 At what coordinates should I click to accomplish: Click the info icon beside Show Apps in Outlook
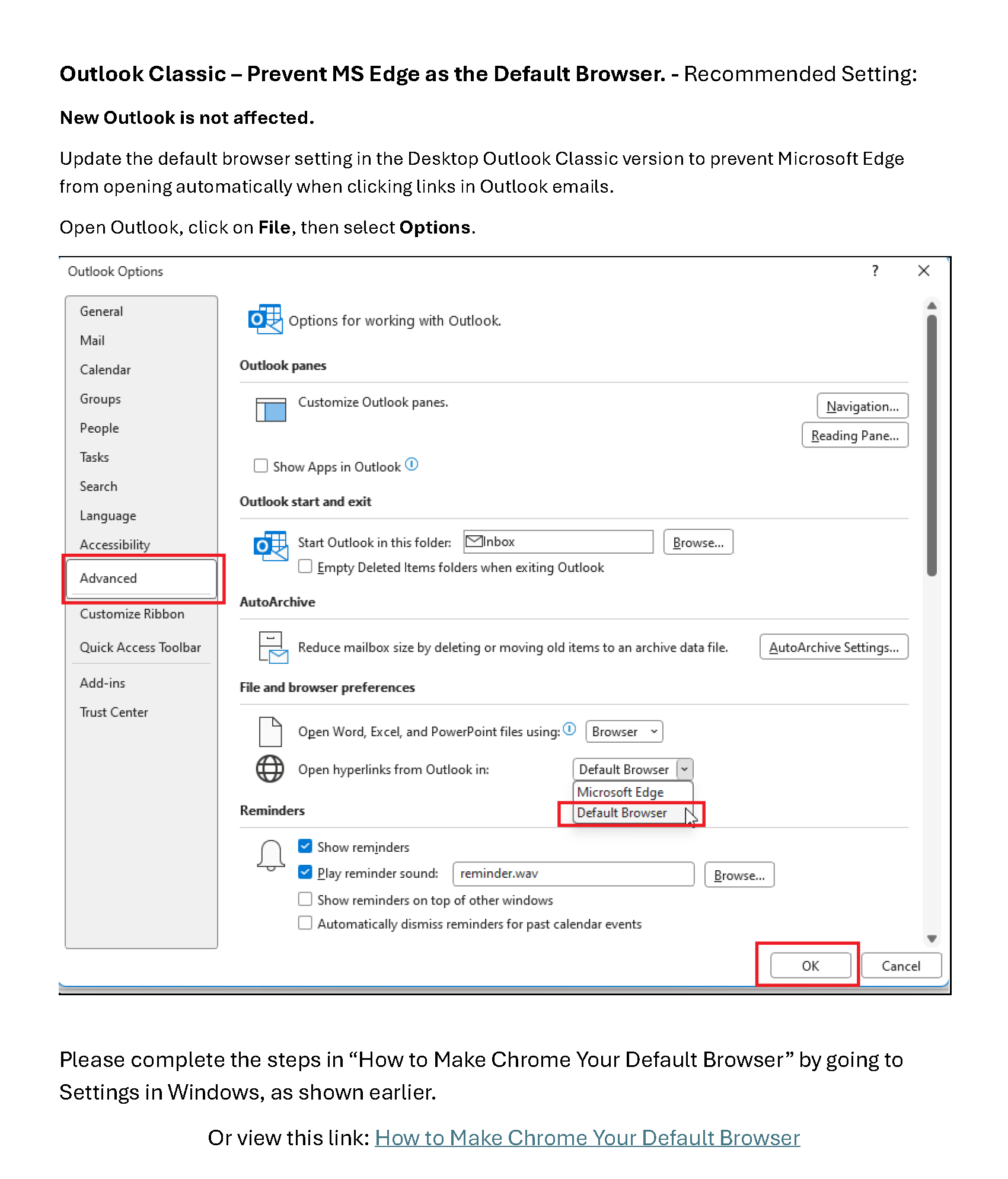pos(412,465)
